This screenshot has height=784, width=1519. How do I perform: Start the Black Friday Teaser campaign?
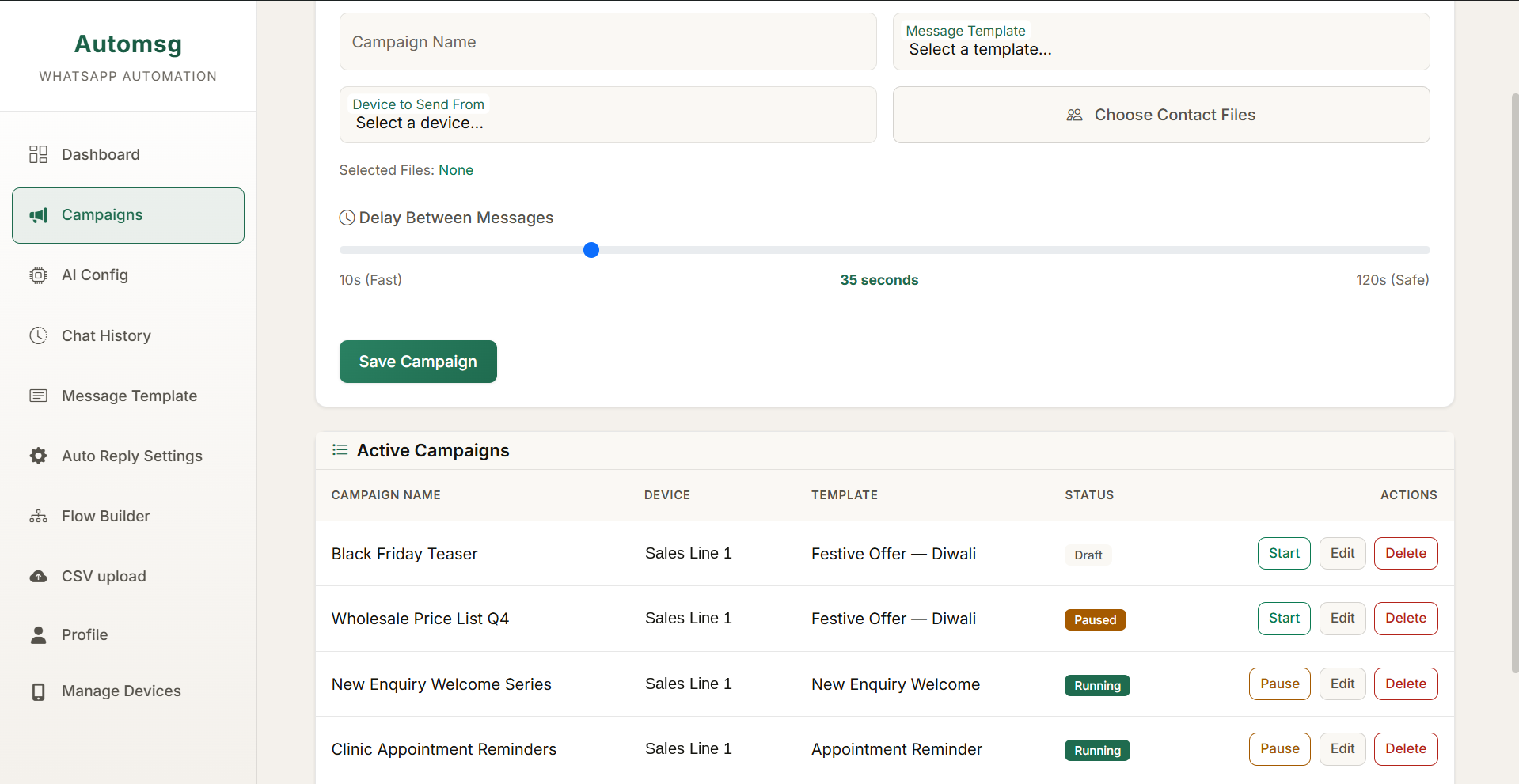pos(1284,554)
